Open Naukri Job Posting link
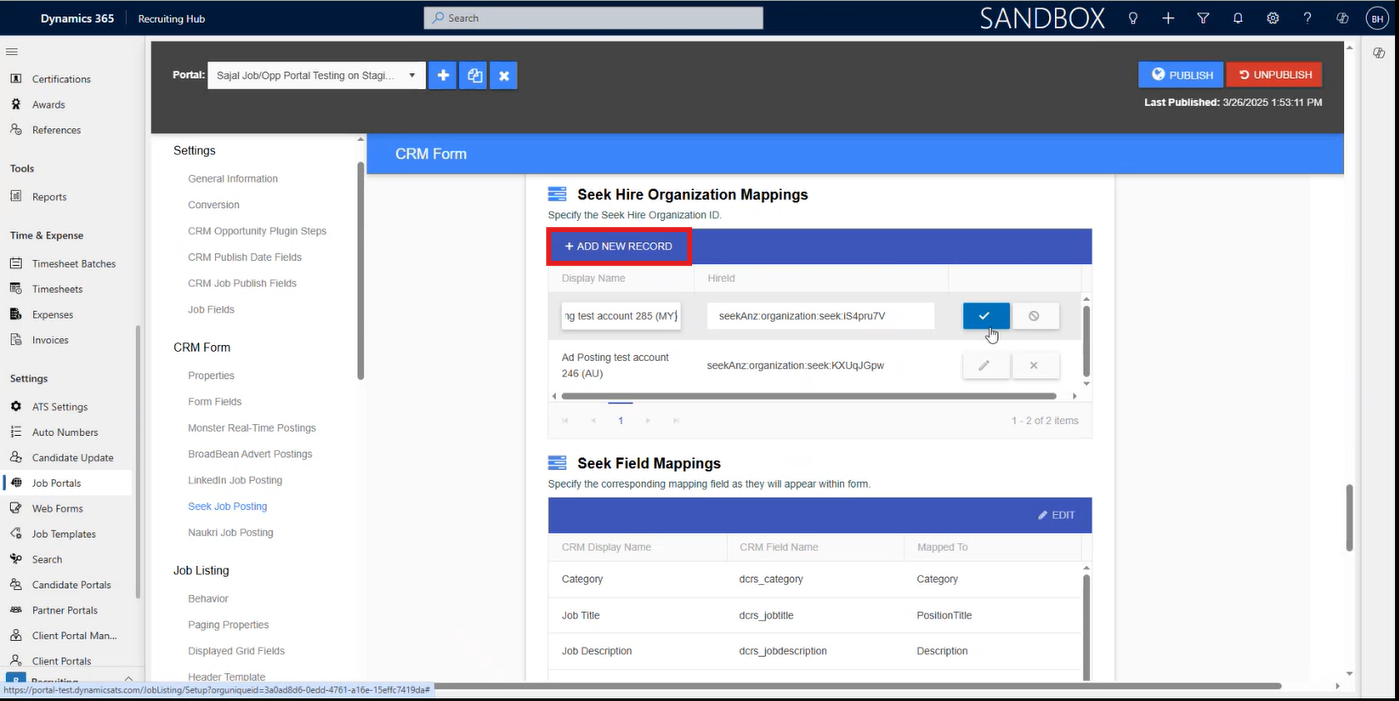Image resolution: width=1399 pixels, height=701 pixels. (x=231, y=532)
